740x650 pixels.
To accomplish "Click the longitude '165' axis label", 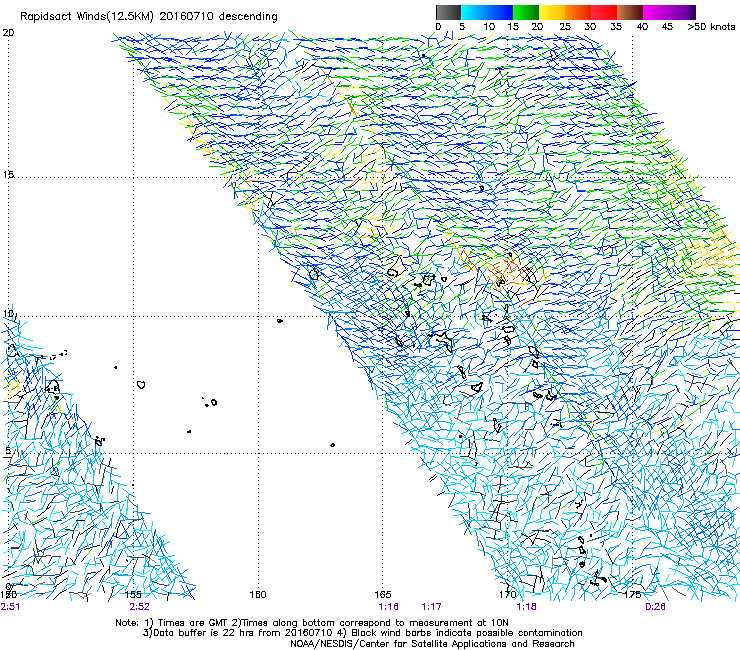I will 383,594.
